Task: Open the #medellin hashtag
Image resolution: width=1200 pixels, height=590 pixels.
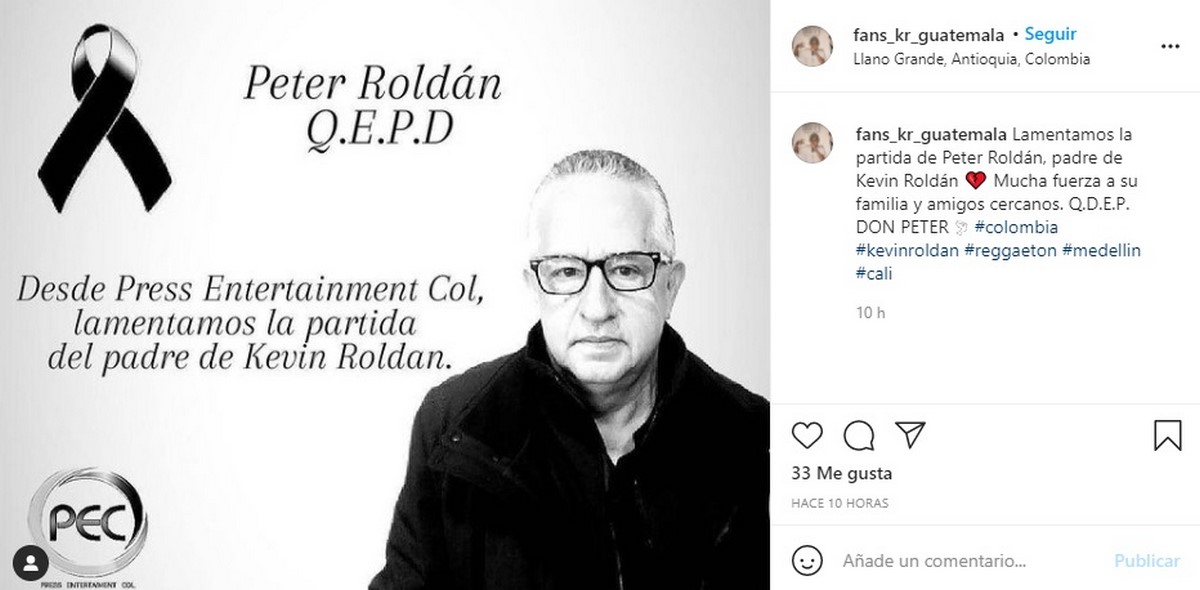Action: (1097, 251)
